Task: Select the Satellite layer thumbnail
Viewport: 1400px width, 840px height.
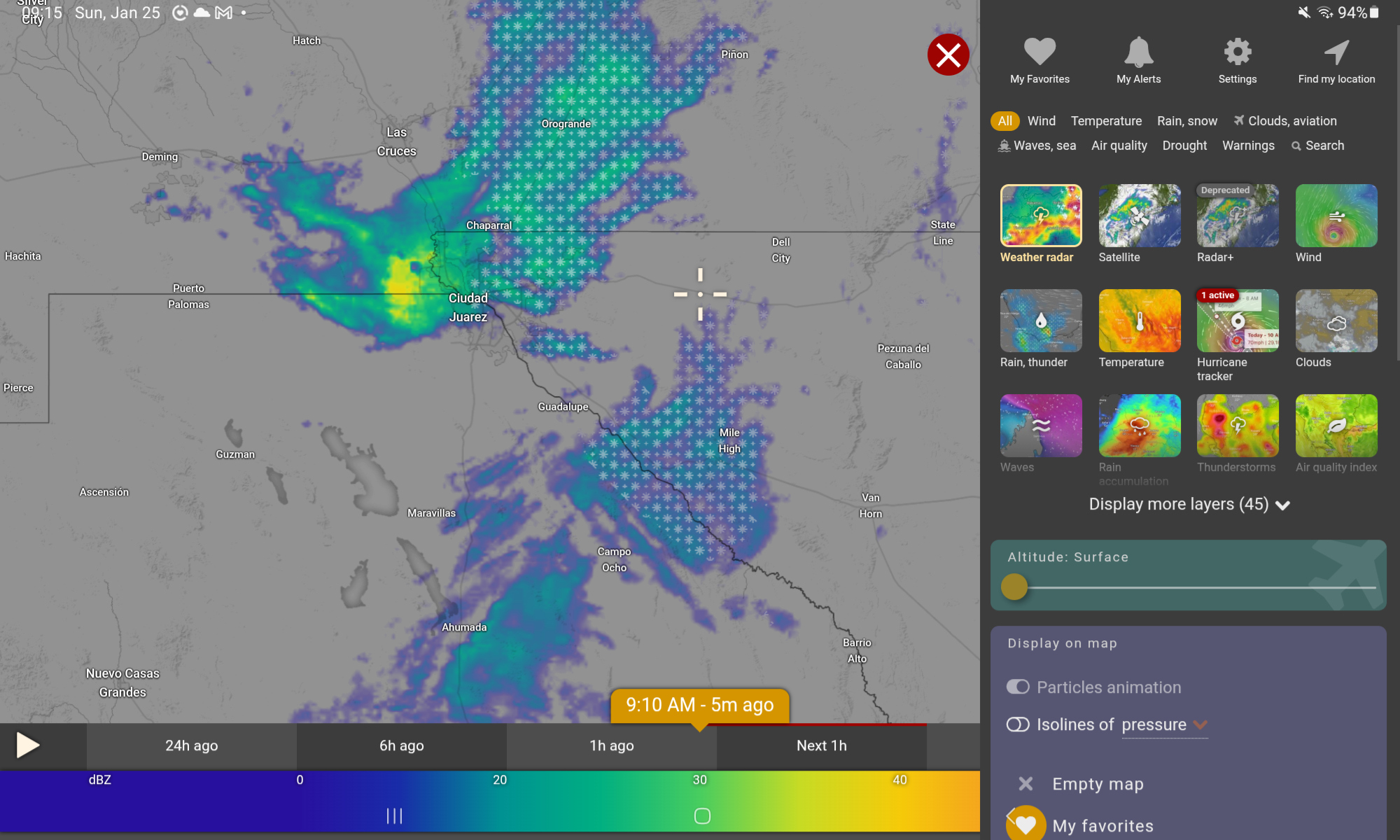Action: click(x=1139, y=216)
